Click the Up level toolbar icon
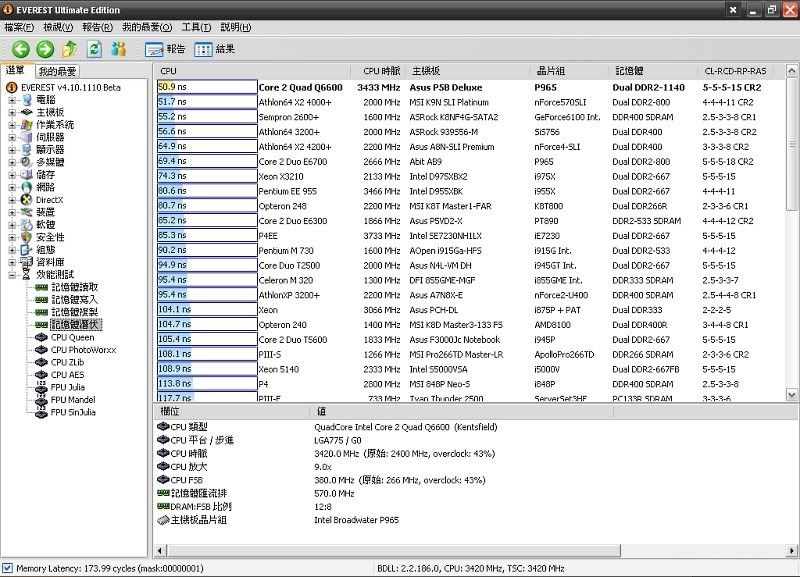800x577 pixels. click(69, 49)
